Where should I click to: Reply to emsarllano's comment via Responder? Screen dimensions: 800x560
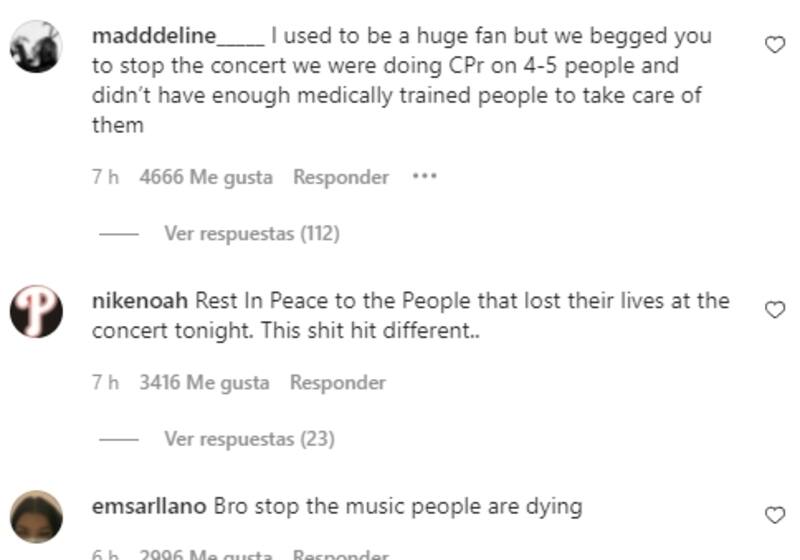pyautogui.click(x=341, y=554)
